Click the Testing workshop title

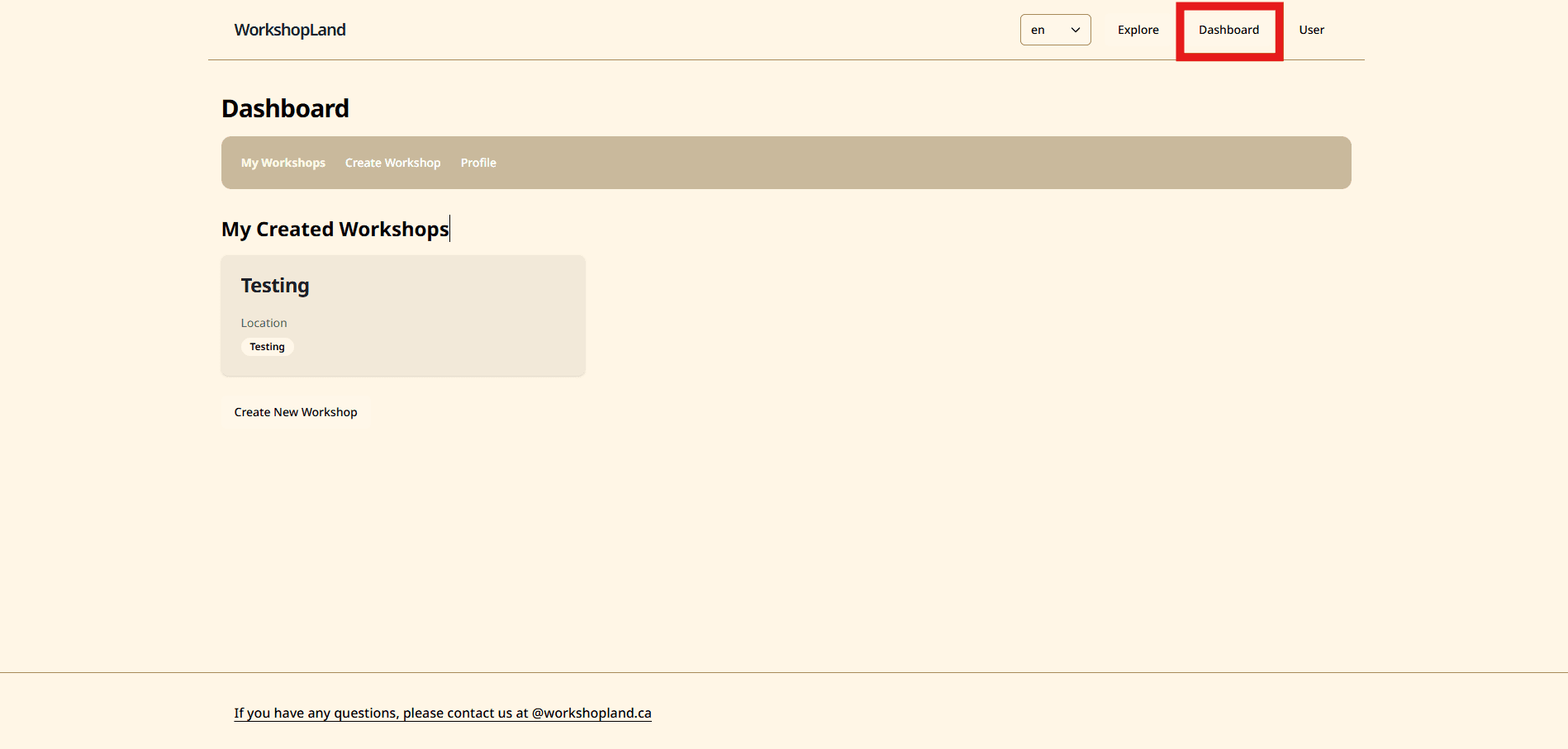click(x=275, y=285)
